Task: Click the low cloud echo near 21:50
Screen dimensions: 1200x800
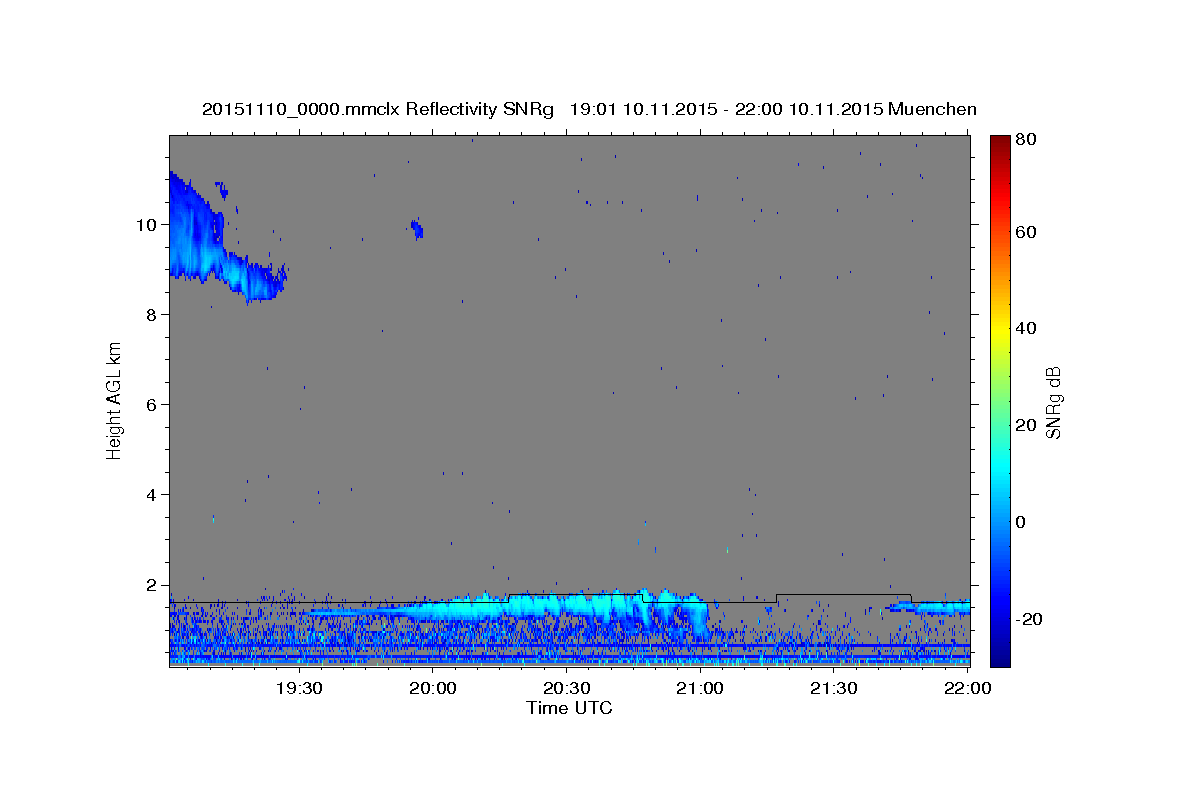Action: tap(928, 607)
